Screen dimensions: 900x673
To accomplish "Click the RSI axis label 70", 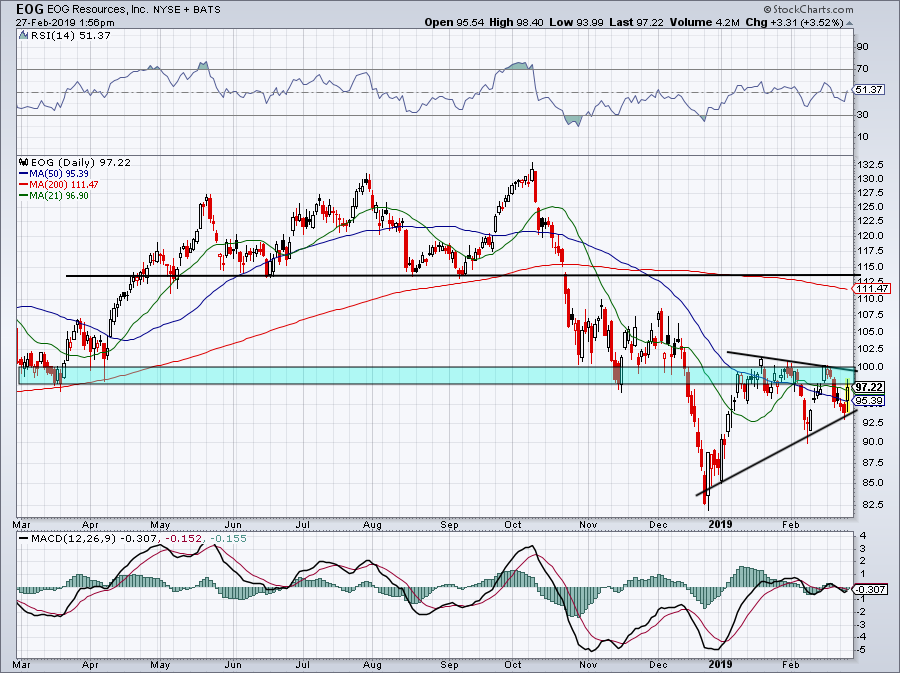I will [863, 69].
